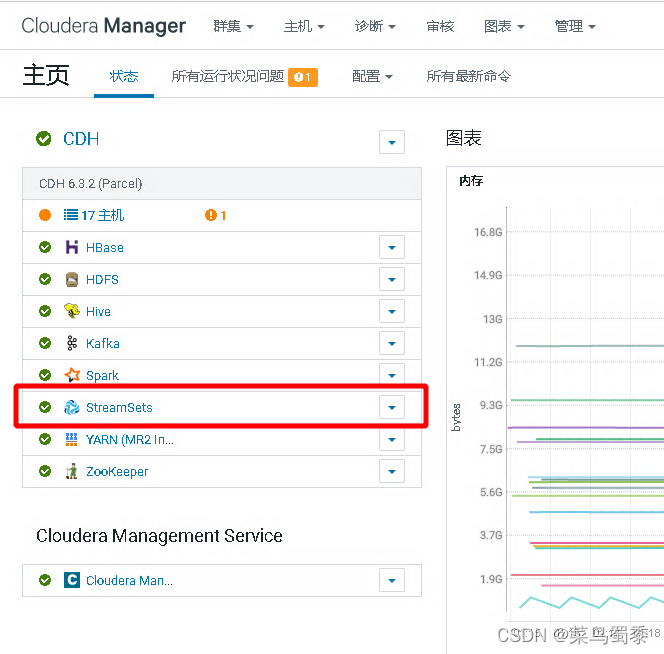
Task: Open the 图表 top menu
Action: tap(504, 26)
